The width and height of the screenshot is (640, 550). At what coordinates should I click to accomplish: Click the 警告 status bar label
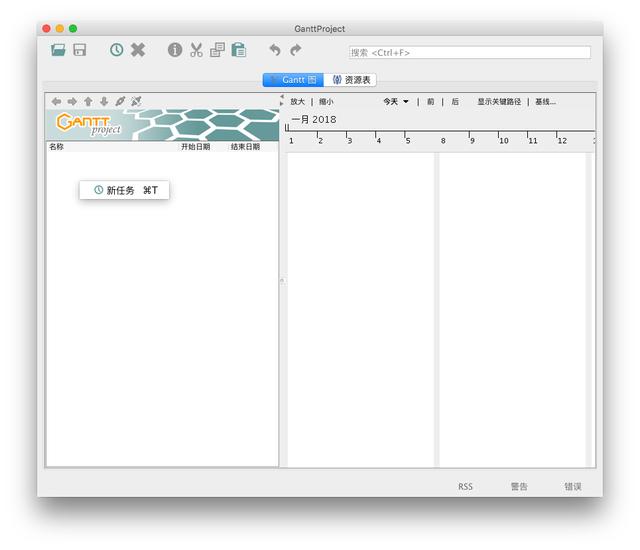click(x=519, y=487)
